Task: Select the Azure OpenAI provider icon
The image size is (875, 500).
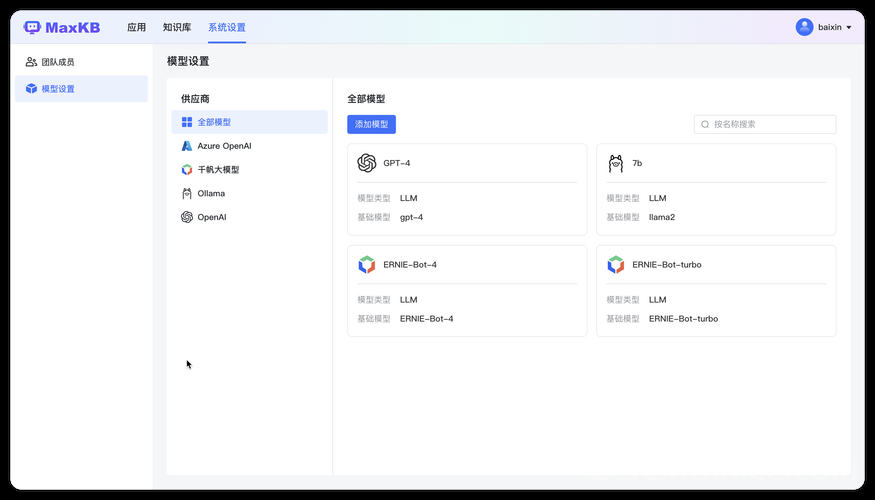Action: coord(187,146)
